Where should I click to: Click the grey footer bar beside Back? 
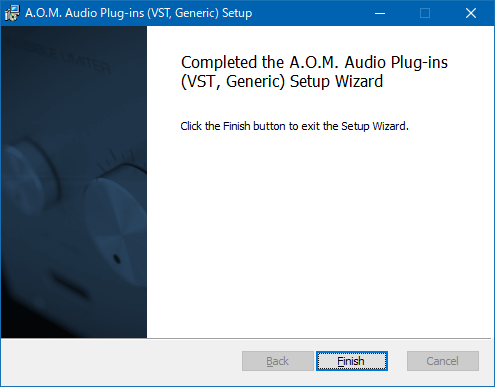tap(120, 362)
